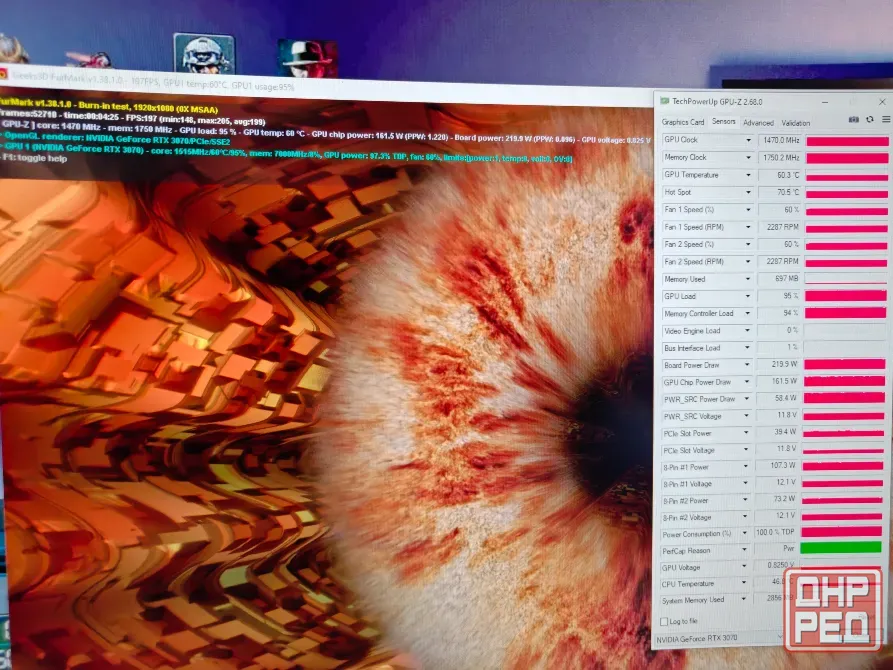Click the GPU Temperature value field

tap(780, 175)
